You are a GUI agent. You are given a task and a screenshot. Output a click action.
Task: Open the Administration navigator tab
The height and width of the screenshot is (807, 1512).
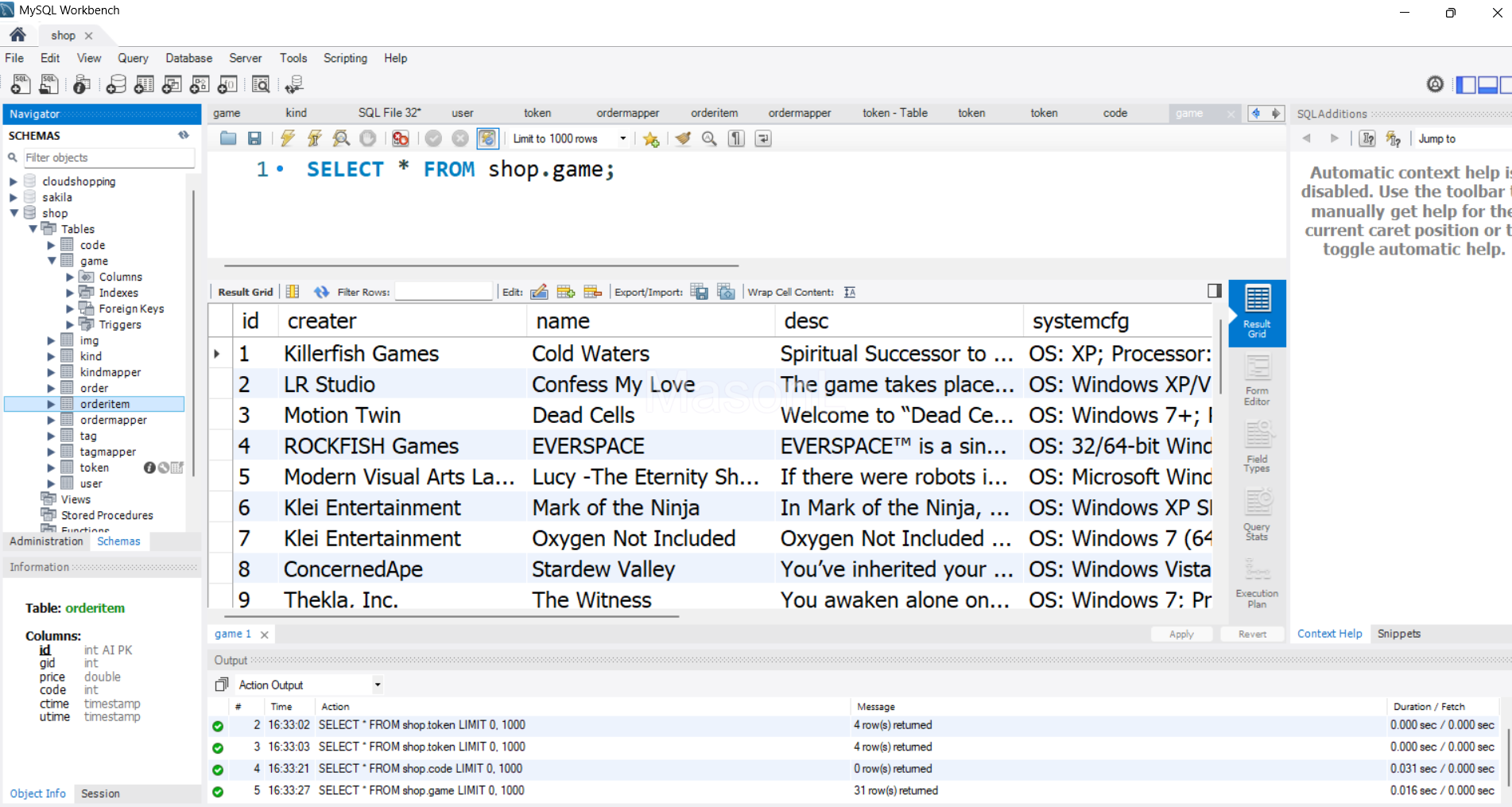pyautogui.click(x=46, y=541)
